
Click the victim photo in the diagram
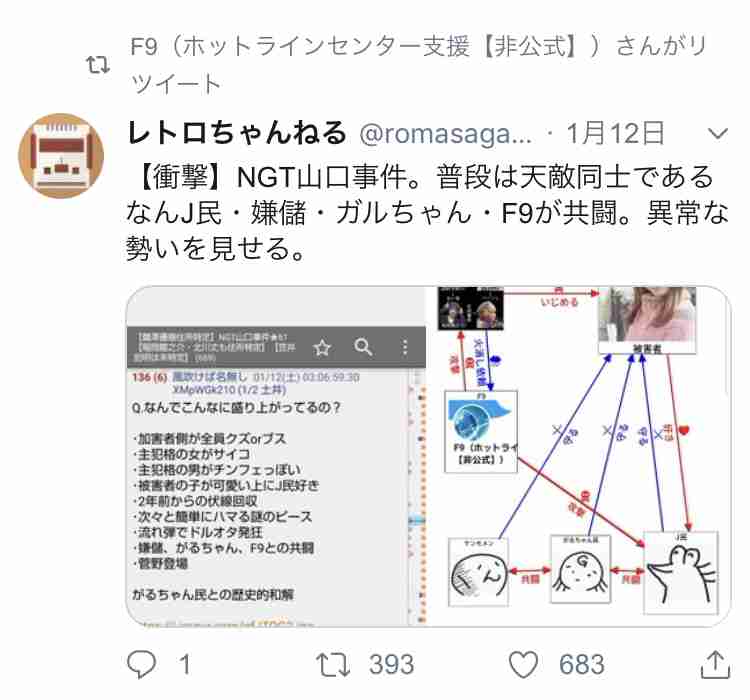pos(647,315)
